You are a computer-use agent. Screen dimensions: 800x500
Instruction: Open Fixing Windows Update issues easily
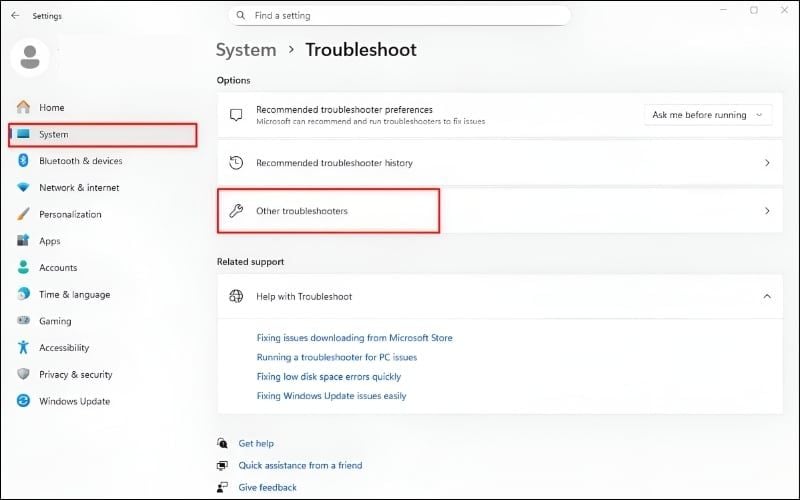click(x=331, y=396)
